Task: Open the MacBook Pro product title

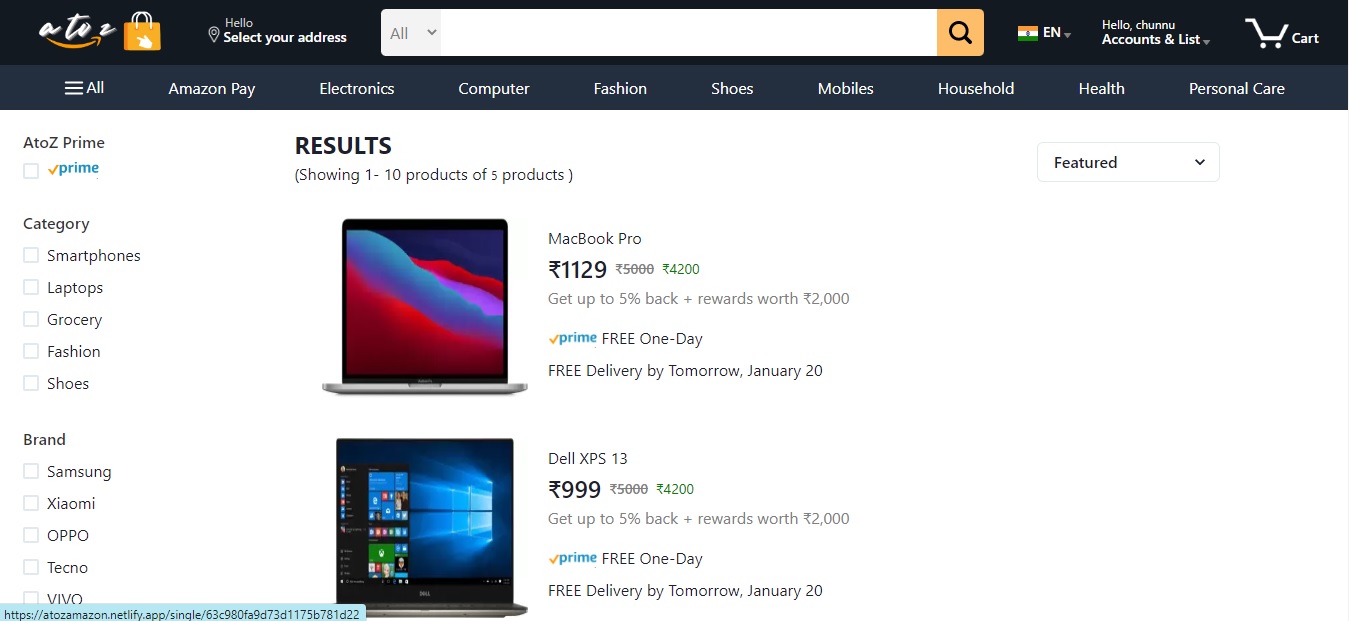Action: click(x=595, y=238)
